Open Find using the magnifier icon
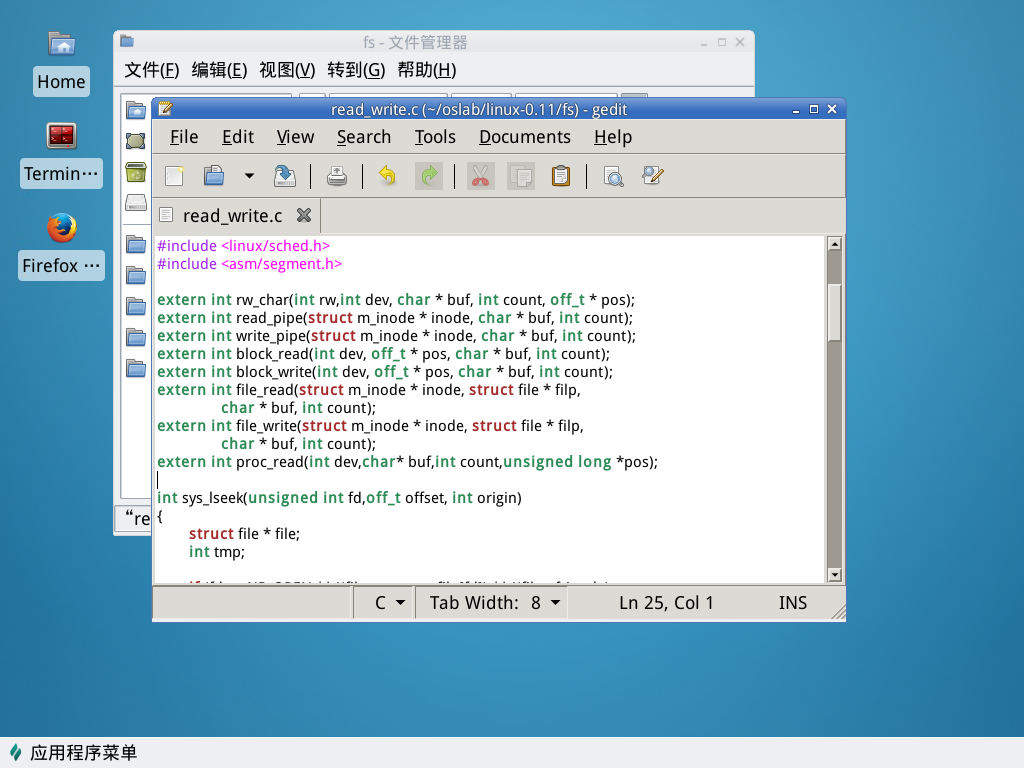Image resolution: width=1024 pixels, height=768 pixels. point(613,176)
